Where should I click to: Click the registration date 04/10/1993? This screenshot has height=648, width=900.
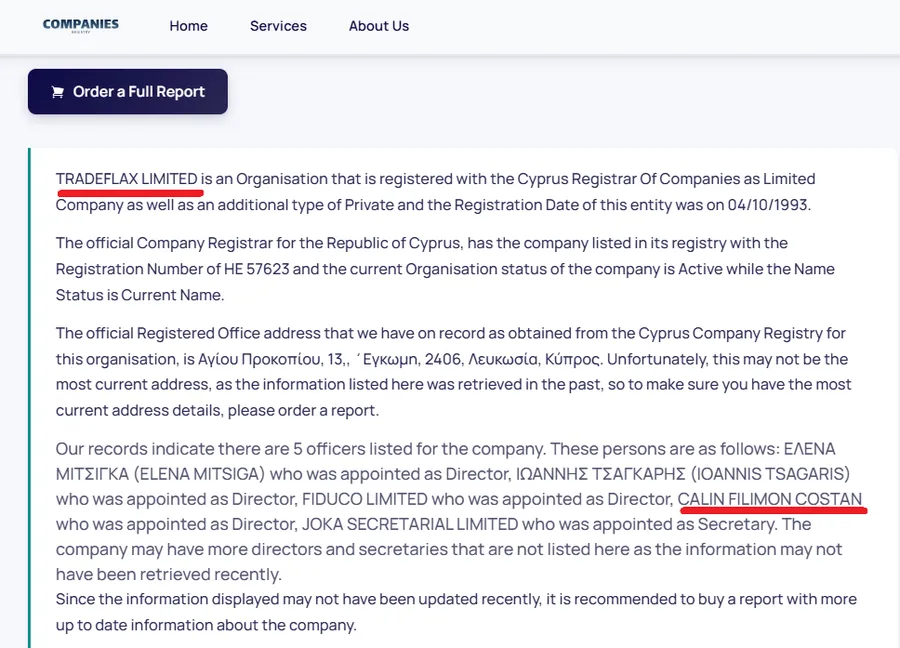(x=767, y=205)
